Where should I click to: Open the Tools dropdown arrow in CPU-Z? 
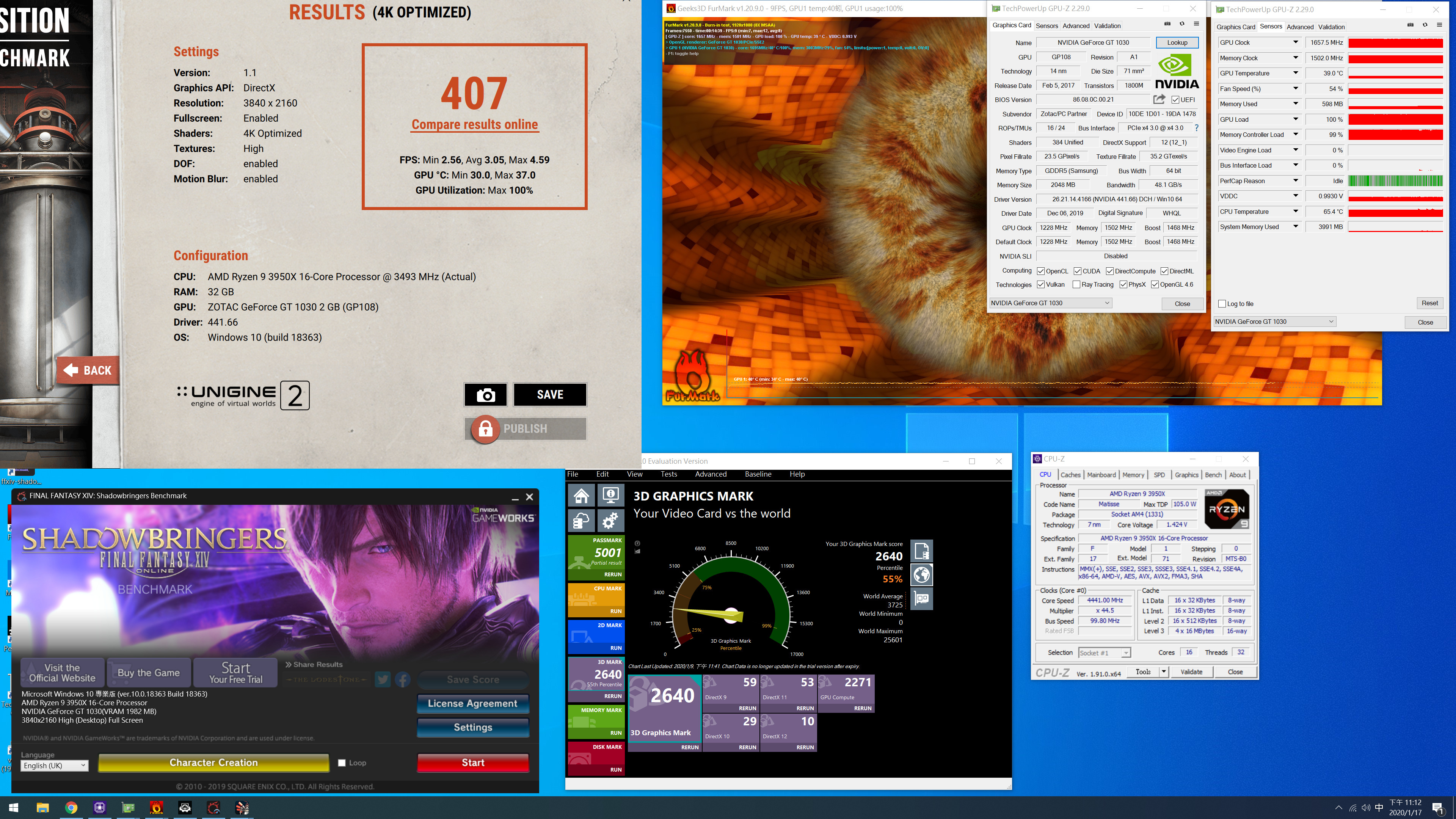1163,672
